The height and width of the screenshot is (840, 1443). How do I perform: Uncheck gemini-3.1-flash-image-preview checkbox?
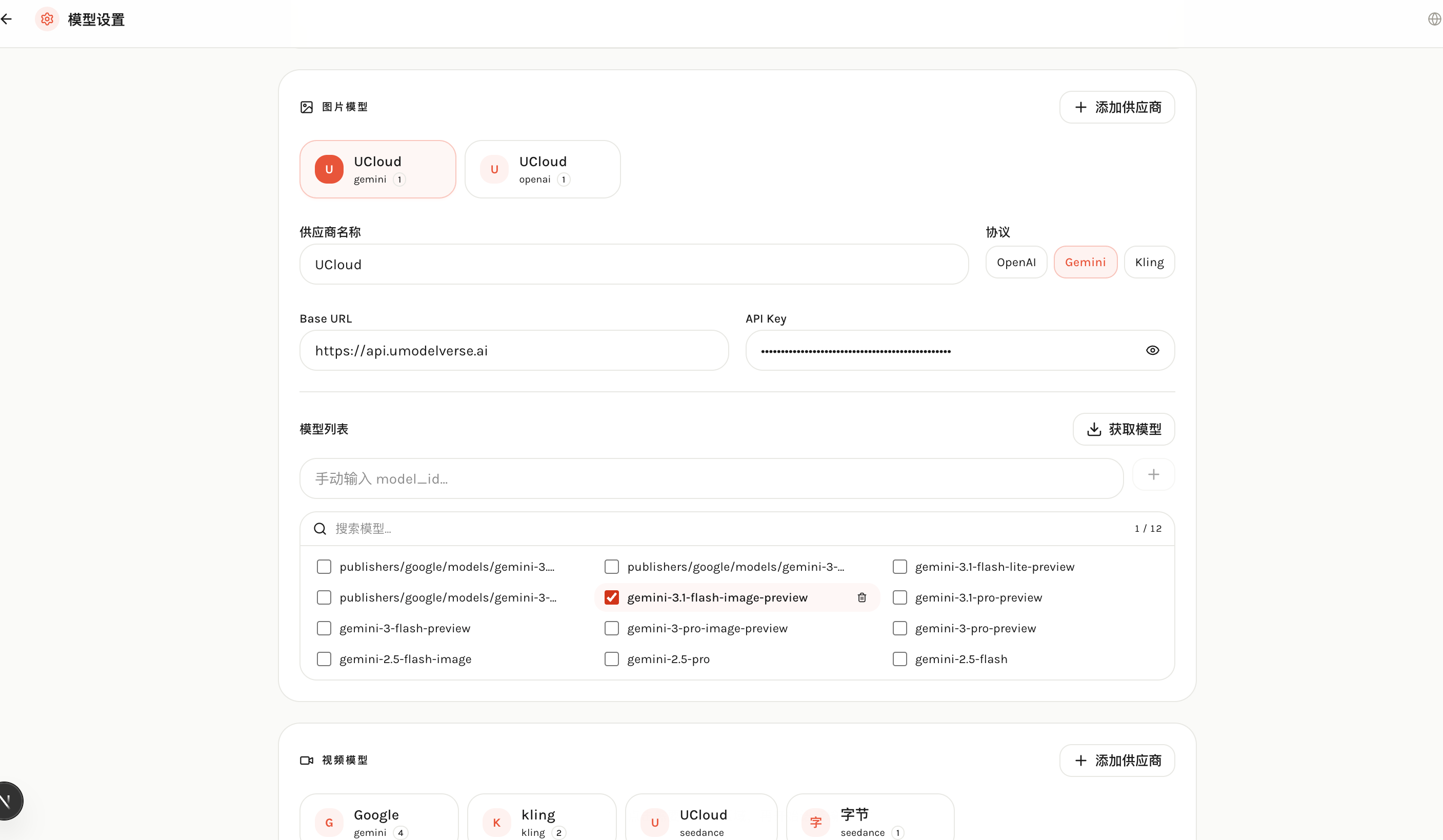(x=612, y=597)
